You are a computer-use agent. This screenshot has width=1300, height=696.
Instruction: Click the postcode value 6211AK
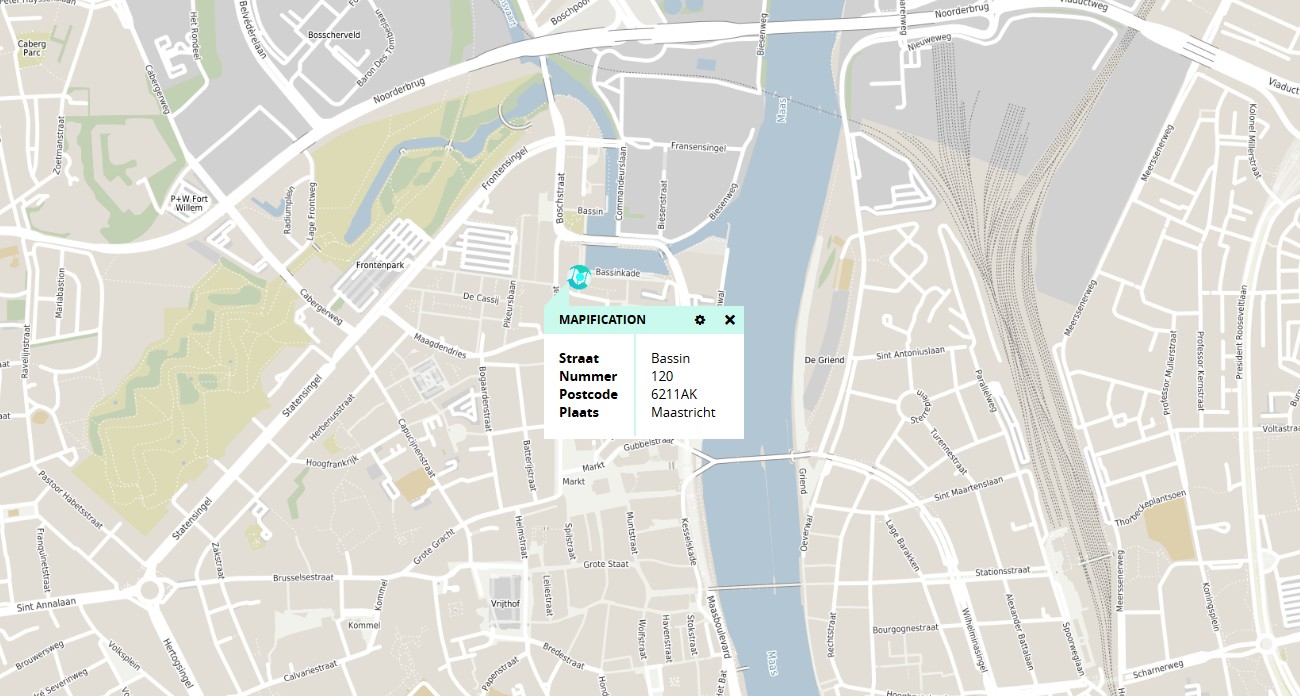(673, 394)
